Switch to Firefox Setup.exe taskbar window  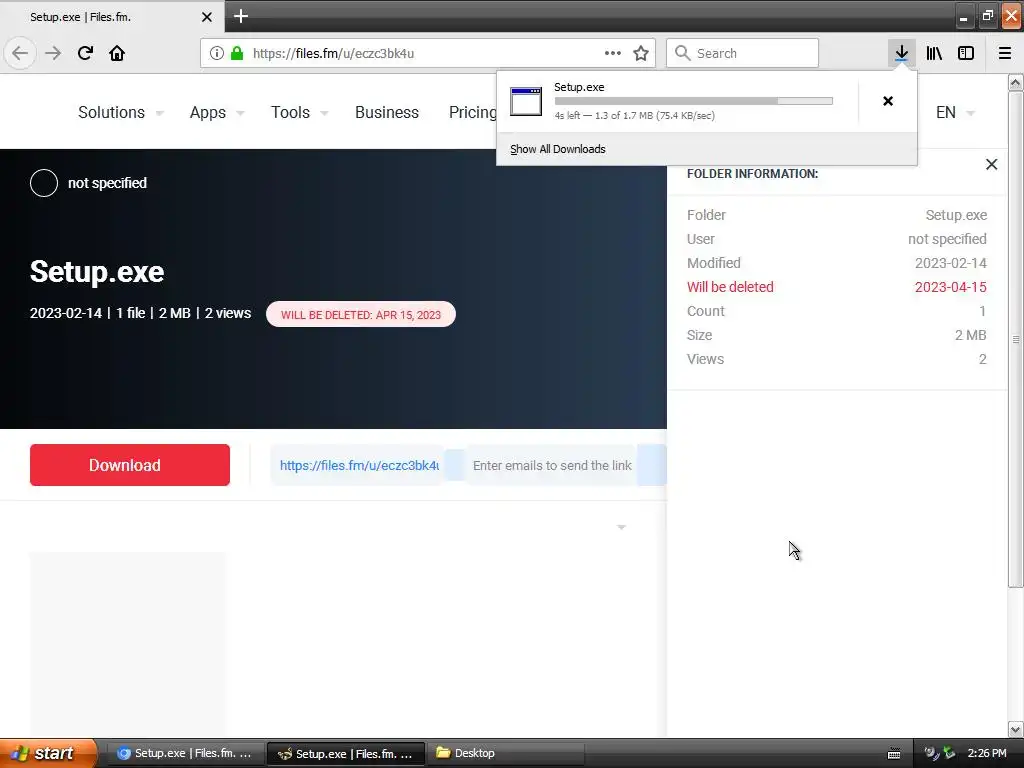[x=346, y=754]
